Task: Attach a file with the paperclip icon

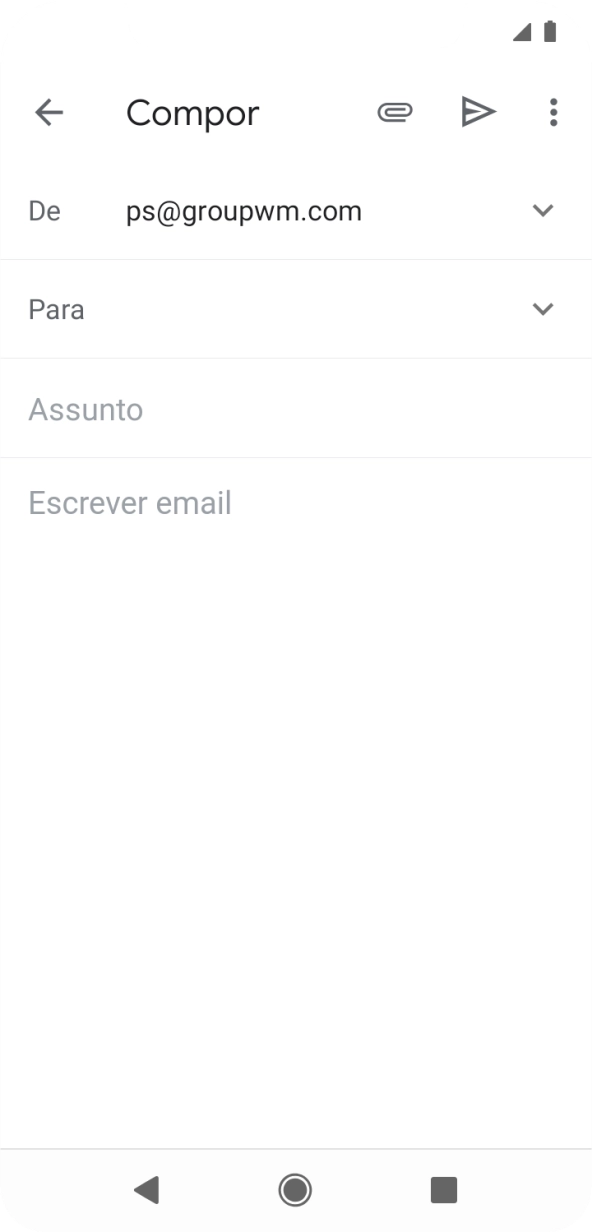Action: pyautogui.click(x=394, y=113)
